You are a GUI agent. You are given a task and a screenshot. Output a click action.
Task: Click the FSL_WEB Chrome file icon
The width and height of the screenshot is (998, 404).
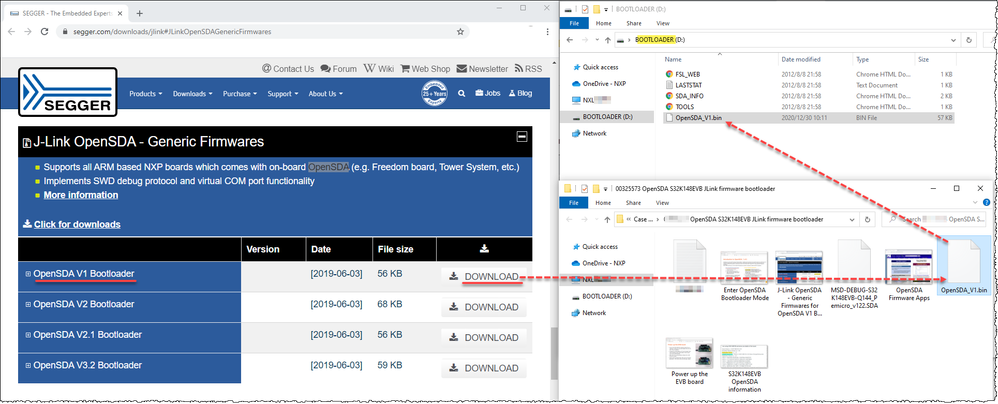click(x=669, y=74)
